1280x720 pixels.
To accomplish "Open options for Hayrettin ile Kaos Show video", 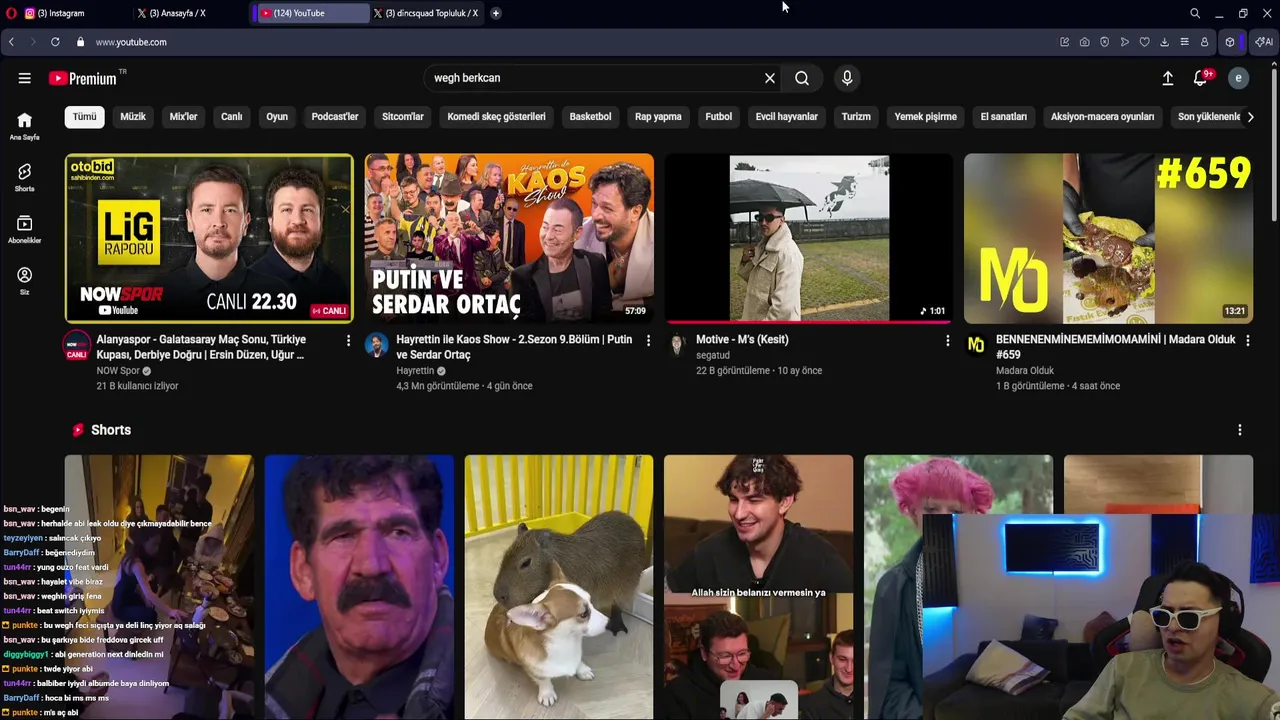I will pos(648,341).
